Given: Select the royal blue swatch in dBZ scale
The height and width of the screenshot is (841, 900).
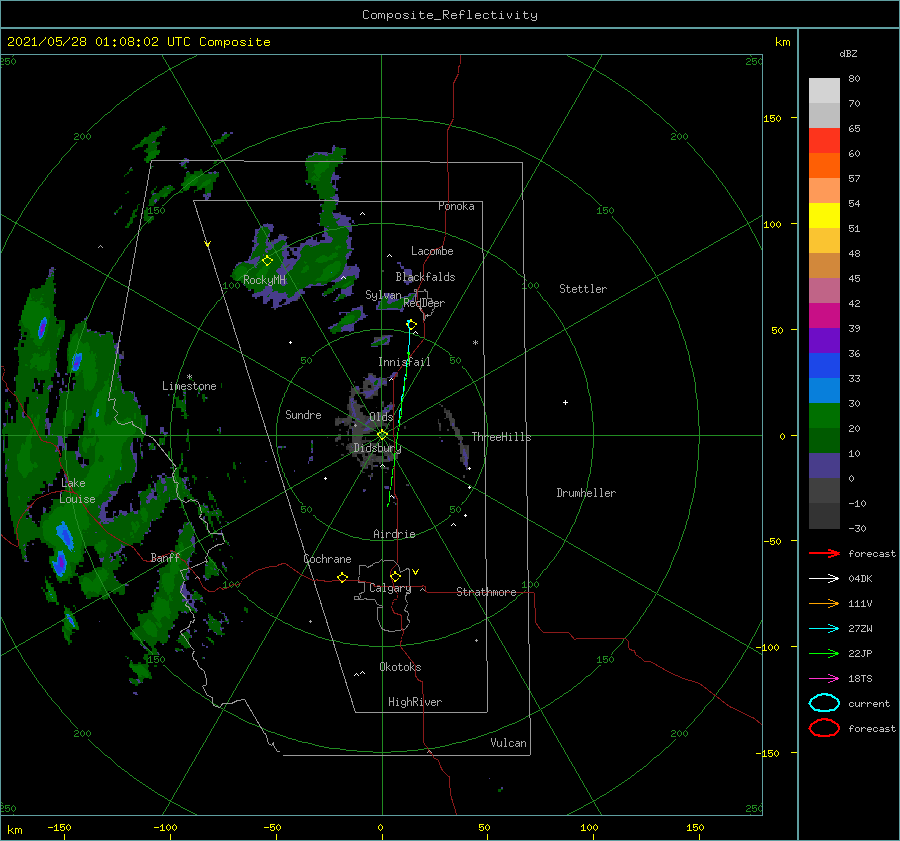Looking at the screenshot, I should point(824,366).
